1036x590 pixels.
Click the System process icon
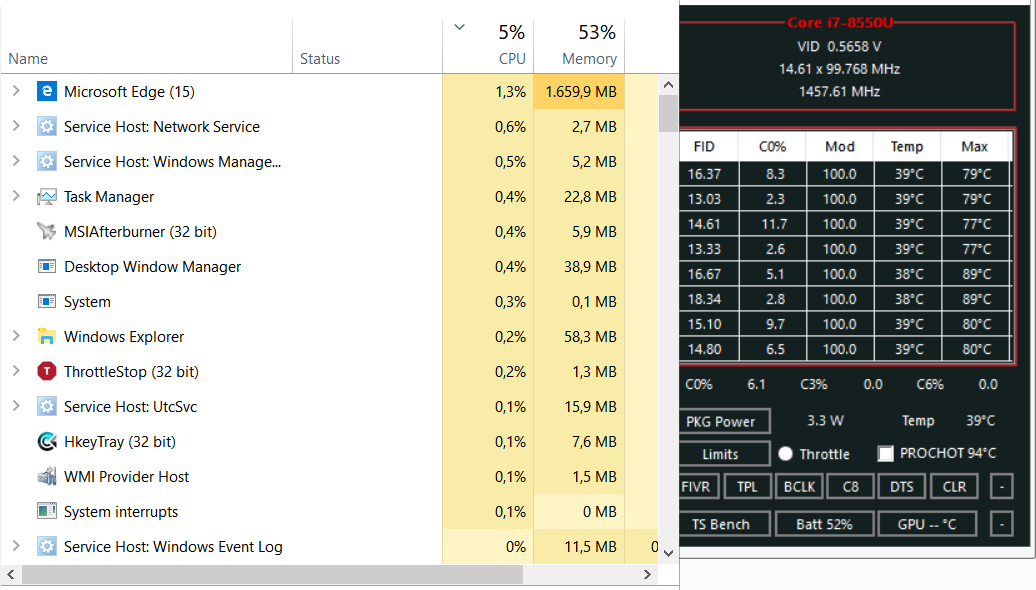46,301
